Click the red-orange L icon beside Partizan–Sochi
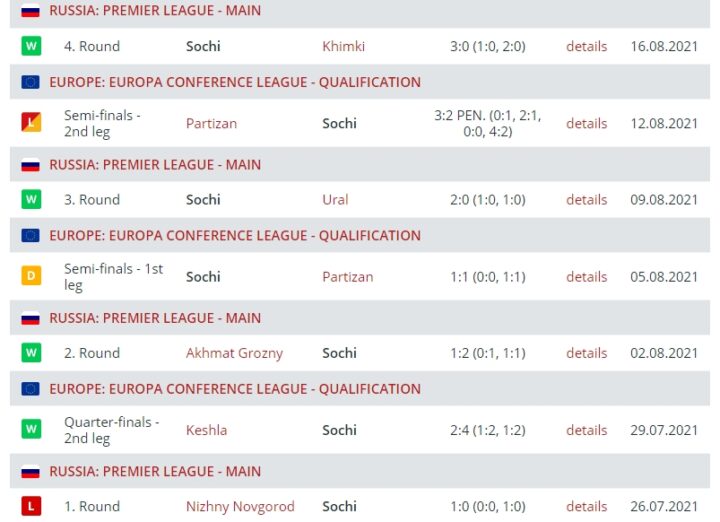This screenshot has height=522, width=720. click(31, 123)
